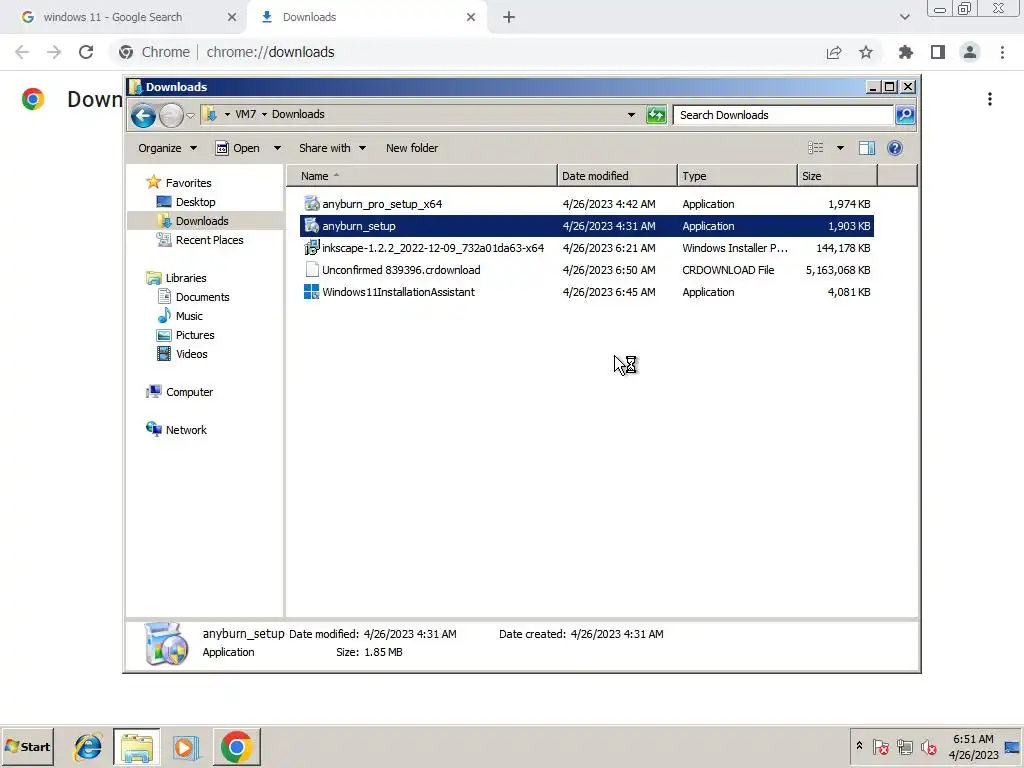The width and height of the screenshot is (1024, 768).
Task: Click the Explorer forward arrow button
Action: 171,116
